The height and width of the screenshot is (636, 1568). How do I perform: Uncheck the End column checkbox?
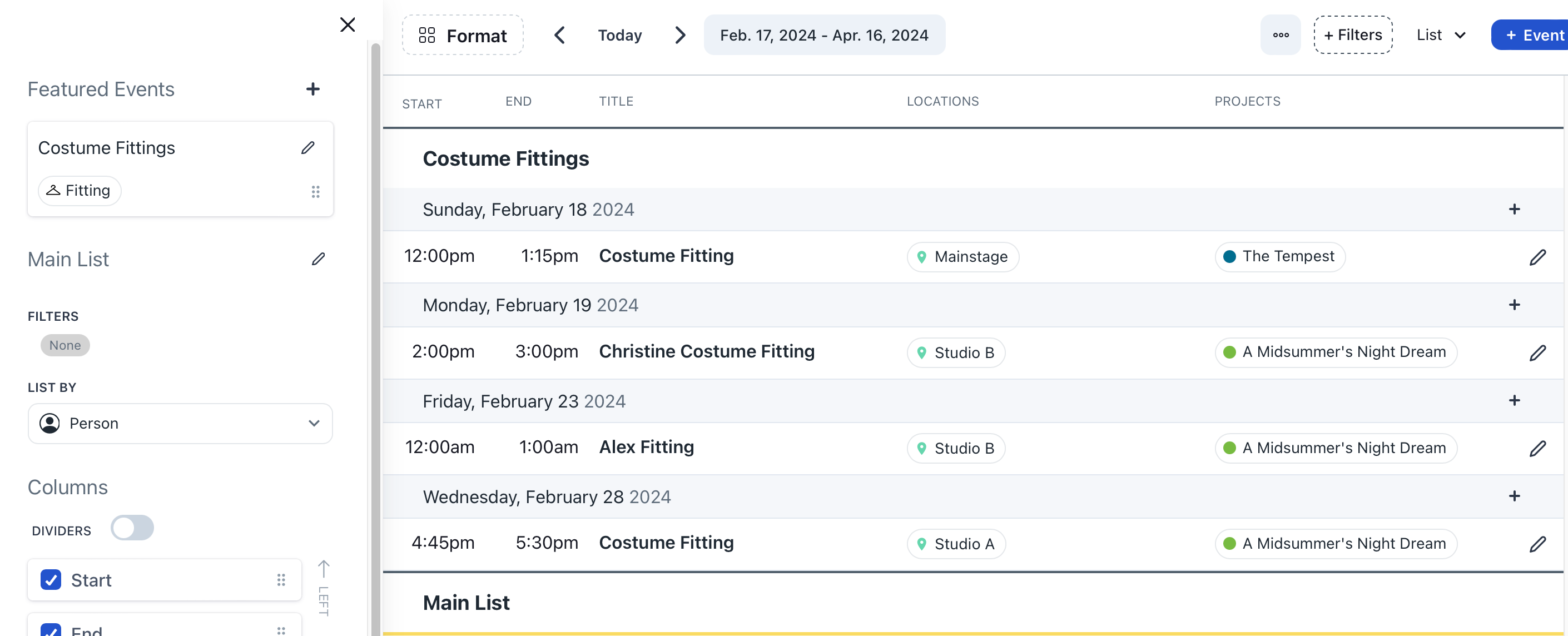click(x=51, y=630)
